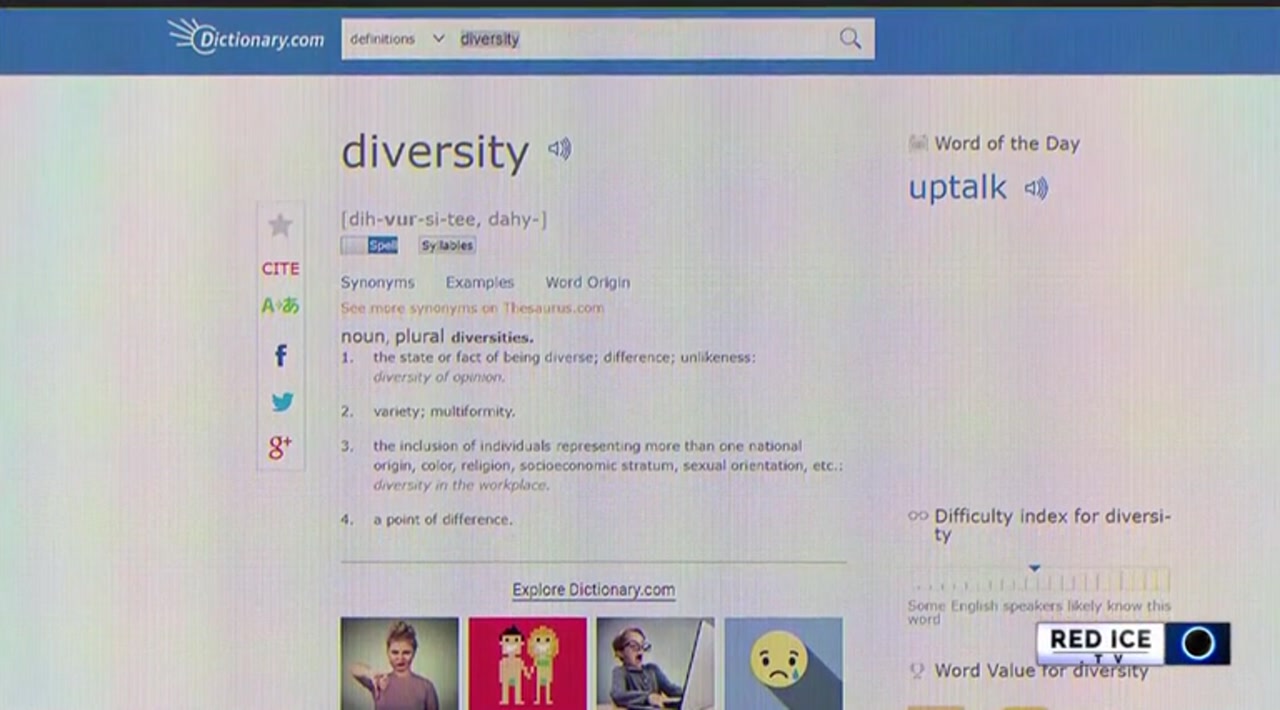Toggle the Syllables display button

pos(447,246)
